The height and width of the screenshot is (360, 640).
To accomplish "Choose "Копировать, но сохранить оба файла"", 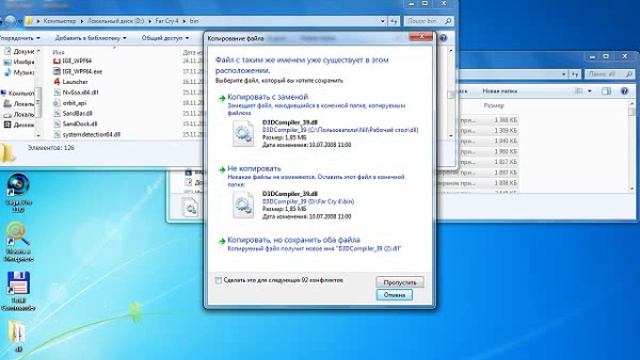I will [x=293, y=240].
